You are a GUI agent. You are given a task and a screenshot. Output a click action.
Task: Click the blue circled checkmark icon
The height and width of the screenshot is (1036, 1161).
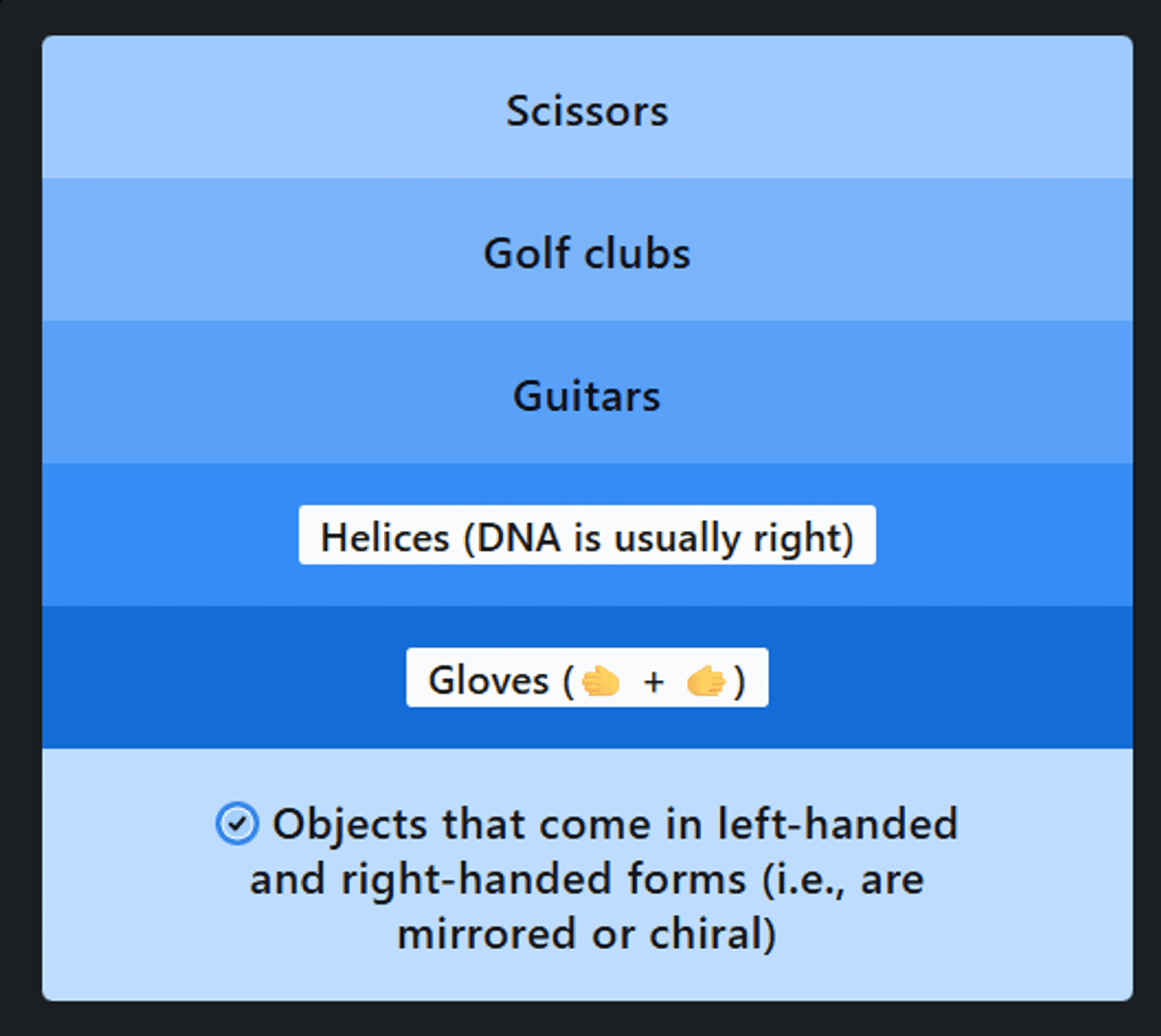click(237, 824)
